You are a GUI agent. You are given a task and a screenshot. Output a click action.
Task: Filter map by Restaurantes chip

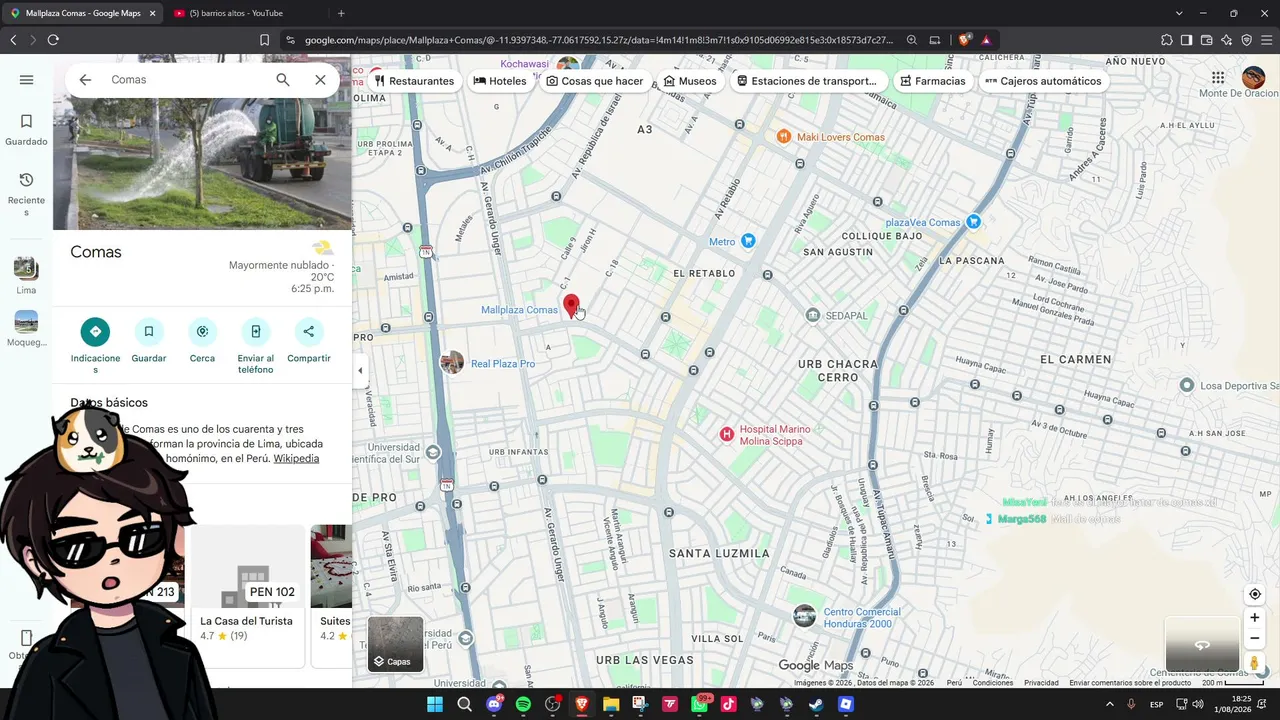pos(414,81)
